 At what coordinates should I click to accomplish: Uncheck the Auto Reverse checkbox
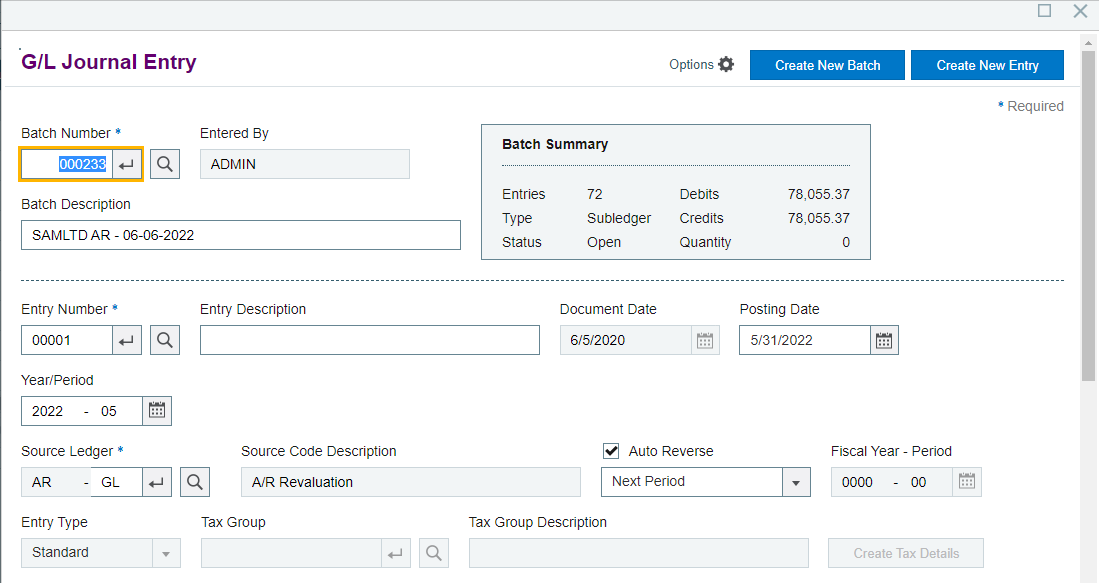click(611, 450)
